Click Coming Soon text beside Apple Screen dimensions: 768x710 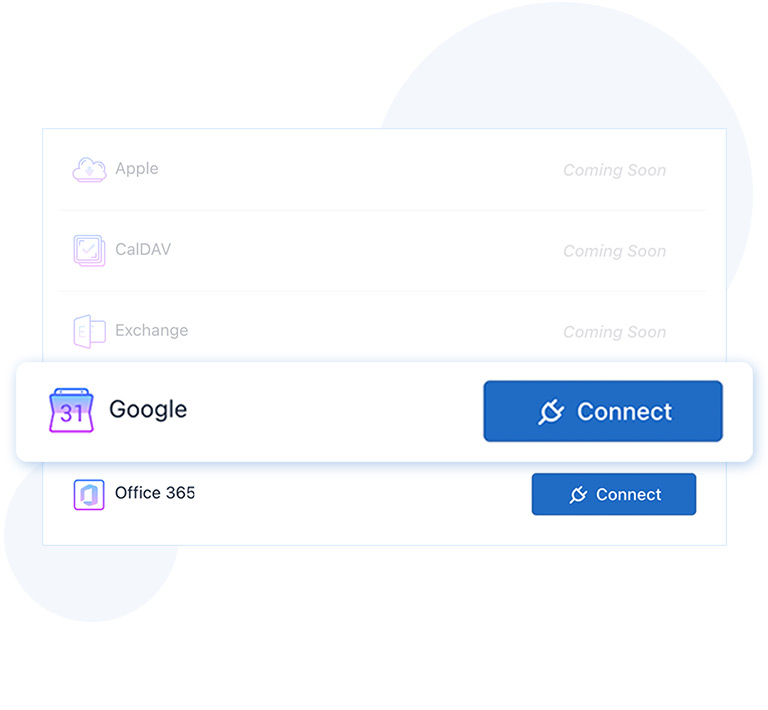click(x=615, y=170)
